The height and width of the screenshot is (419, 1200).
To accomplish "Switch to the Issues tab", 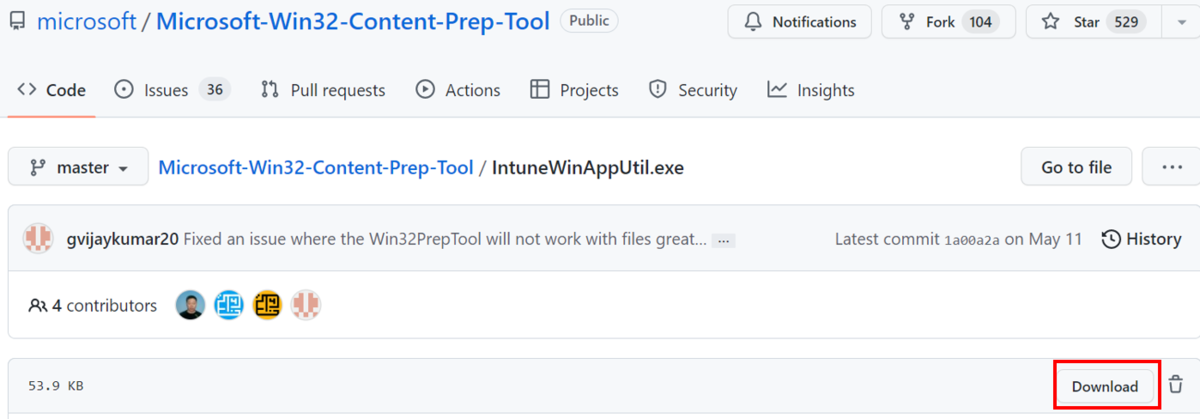I will pyautogui.click(x=172, y=90).
